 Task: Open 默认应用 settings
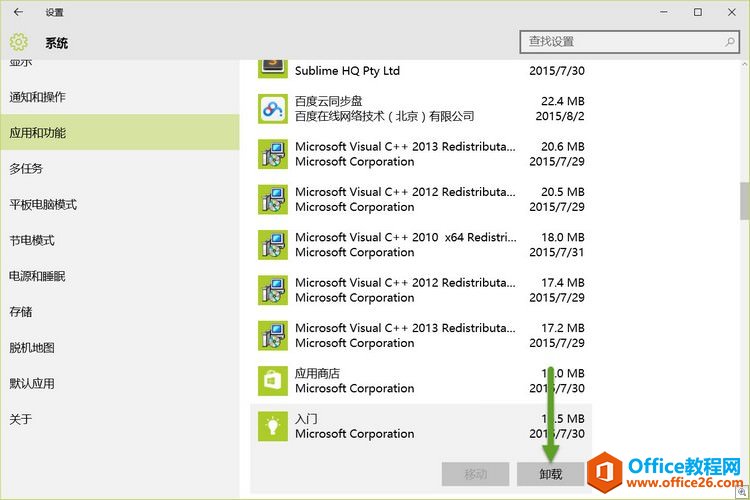click(120, 383)
